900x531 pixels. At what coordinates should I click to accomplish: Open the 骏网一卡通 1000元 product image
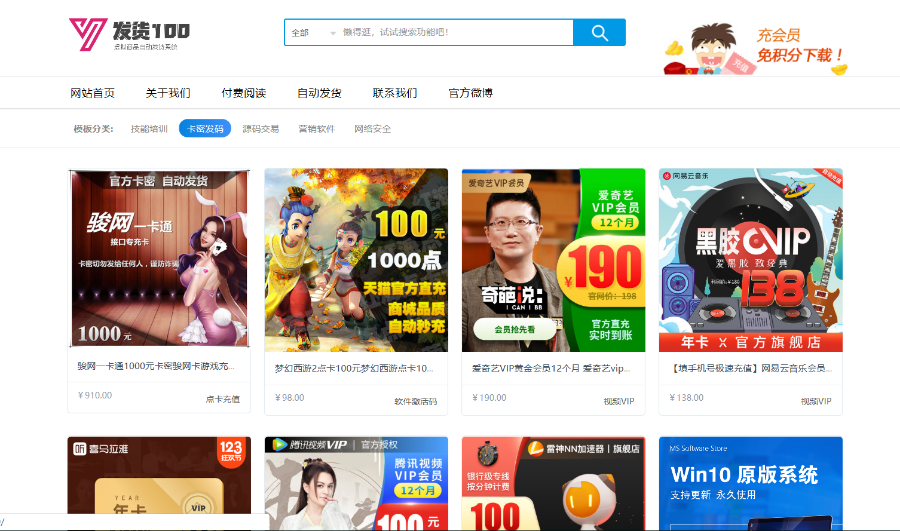(x=159, y=258)
